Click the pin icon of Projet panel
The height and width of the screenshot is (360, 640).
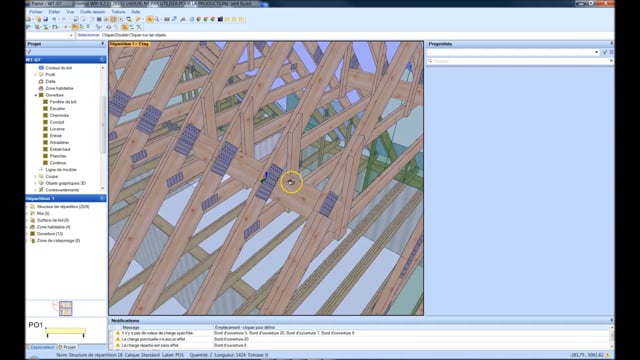(102, 44)
